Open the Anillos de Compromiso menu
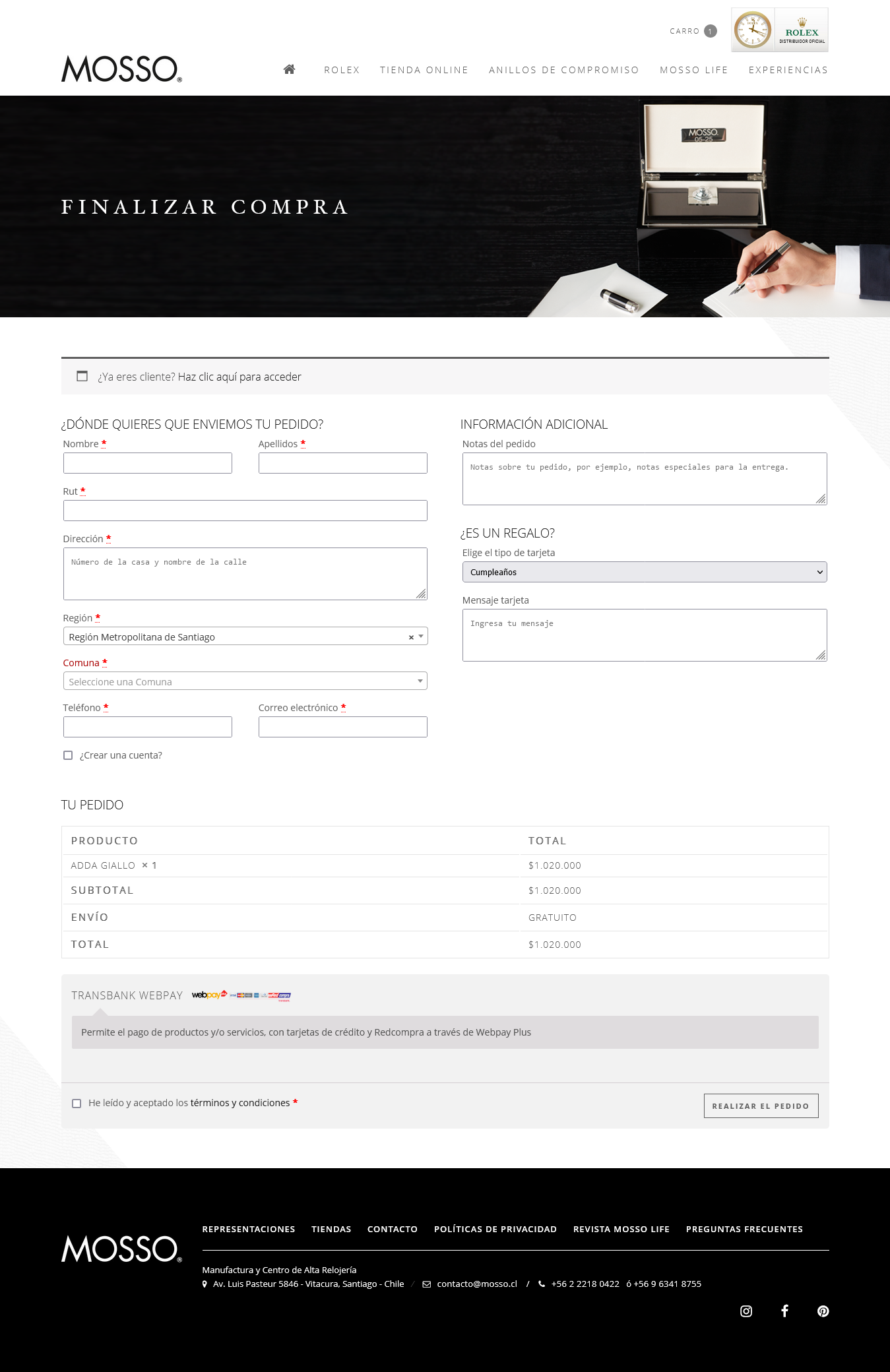Screen dimensions: 890x1372 point(563,70)
